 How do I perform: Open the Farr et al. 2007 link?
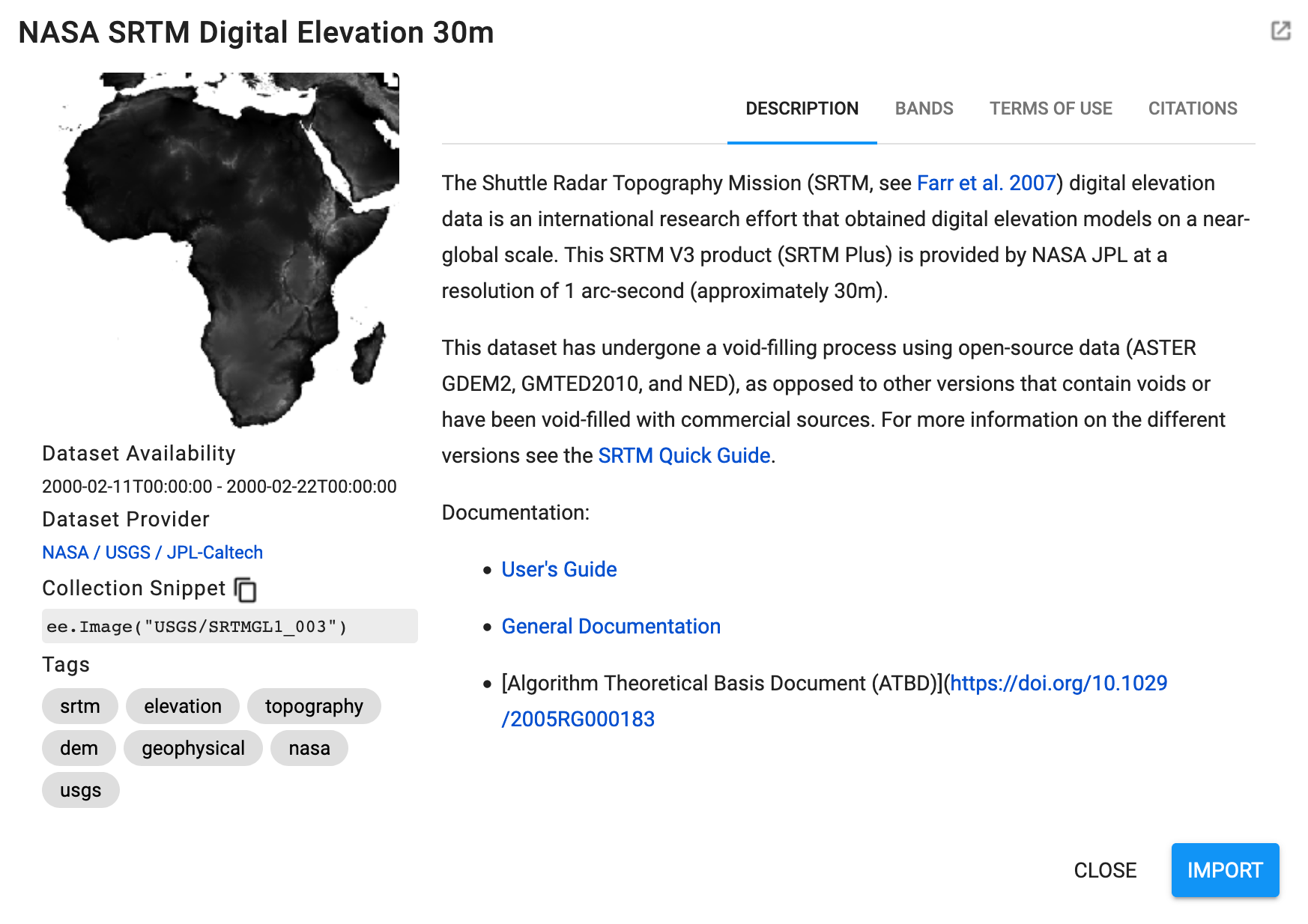coord(985,183)
